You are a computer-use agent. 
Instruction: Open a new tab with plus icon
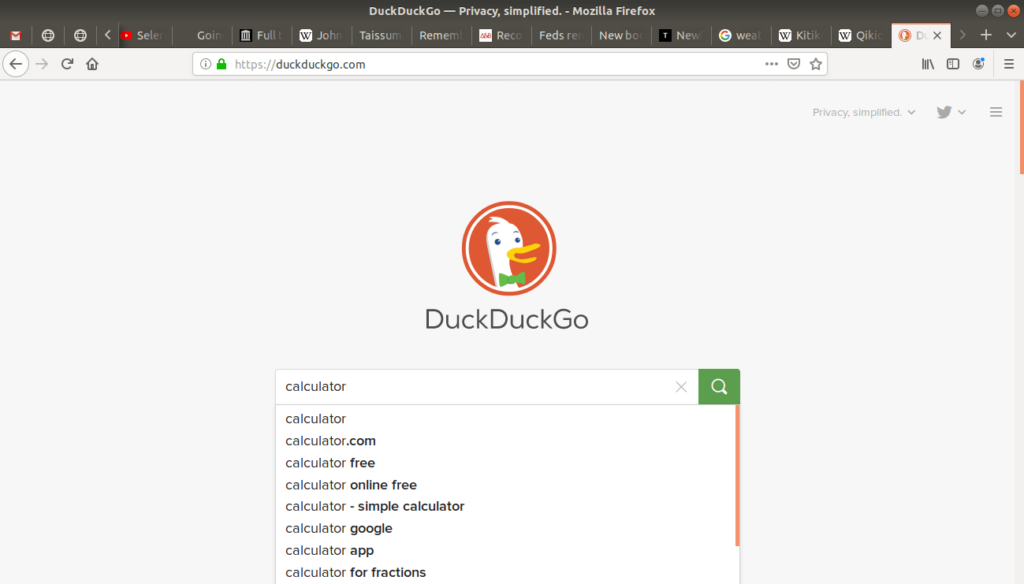coord(986,35)
